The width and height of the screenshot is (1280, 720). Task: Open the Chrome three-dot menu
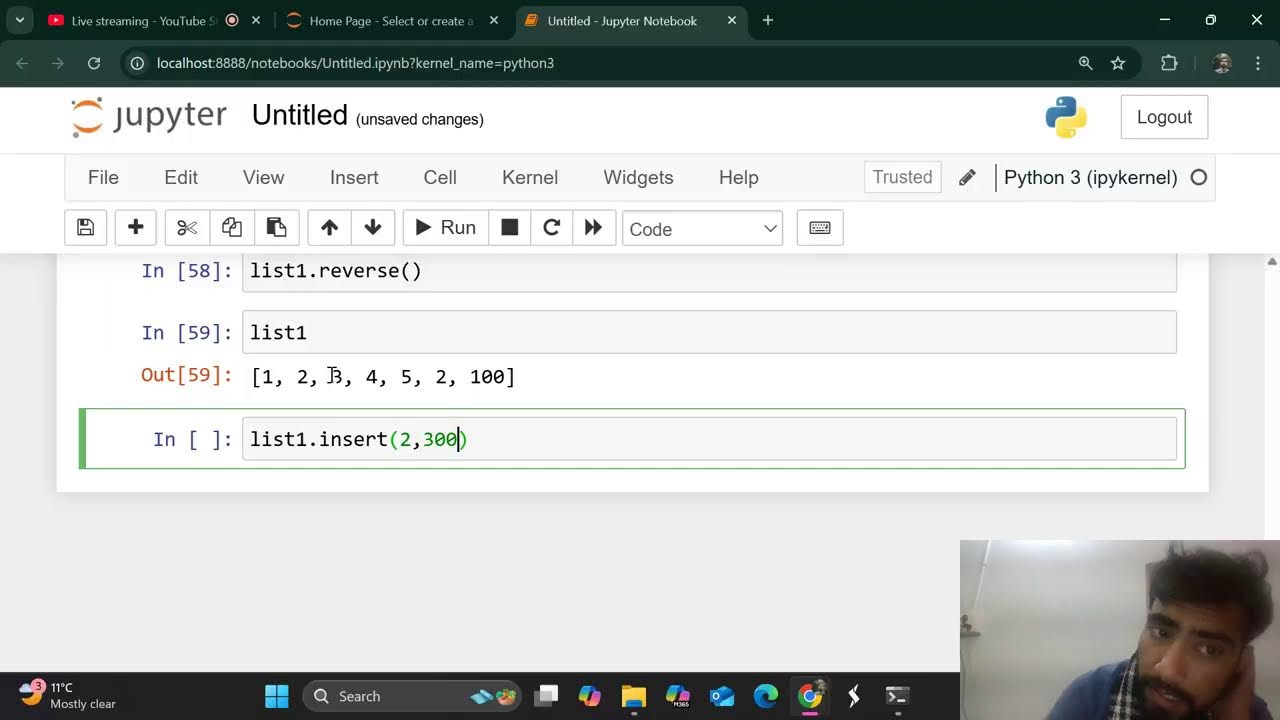pos(1258,63)
